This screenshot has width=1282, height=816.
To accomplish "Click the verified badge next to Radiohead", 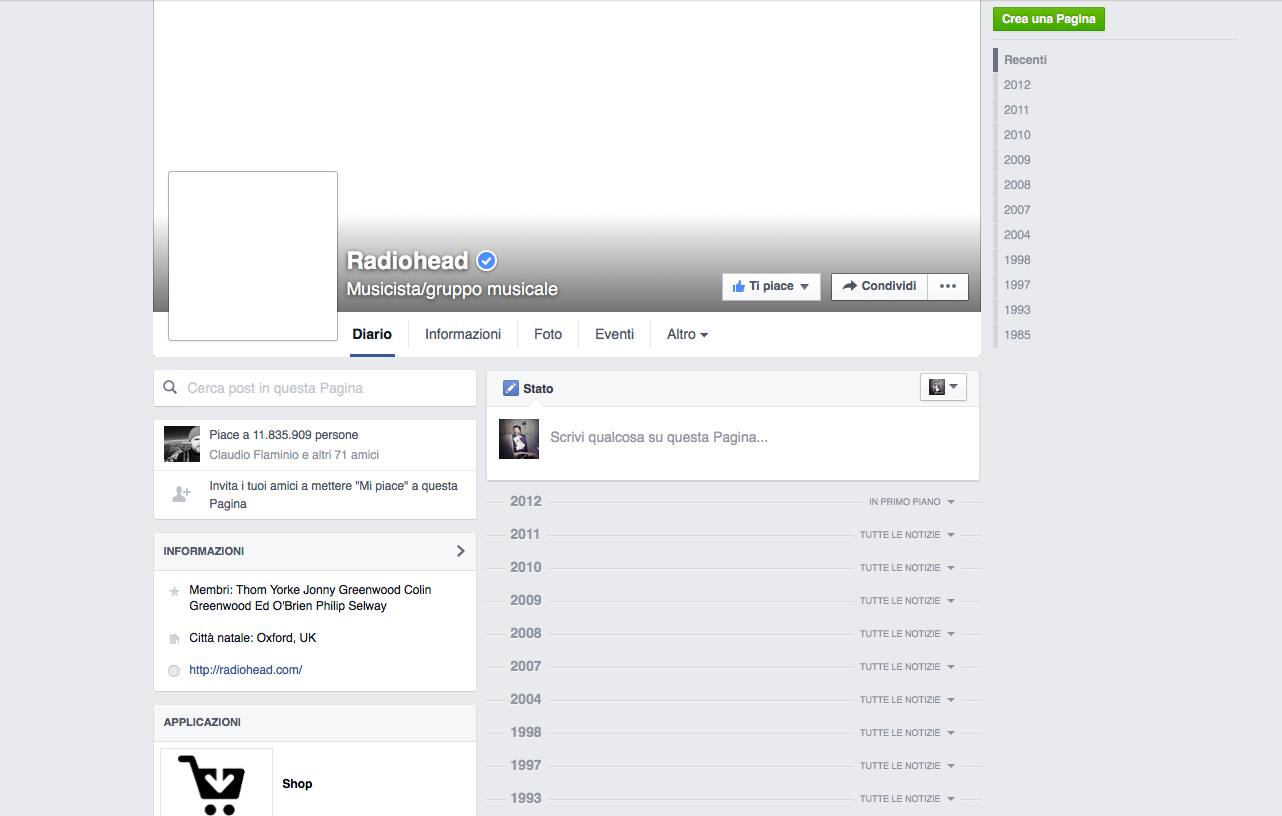I will [487, 261].
